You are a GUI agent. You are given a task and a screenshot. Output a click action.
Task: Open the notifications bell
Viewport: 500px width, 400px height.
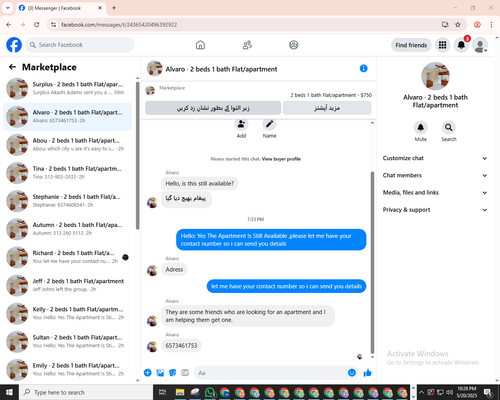point(461,45)
